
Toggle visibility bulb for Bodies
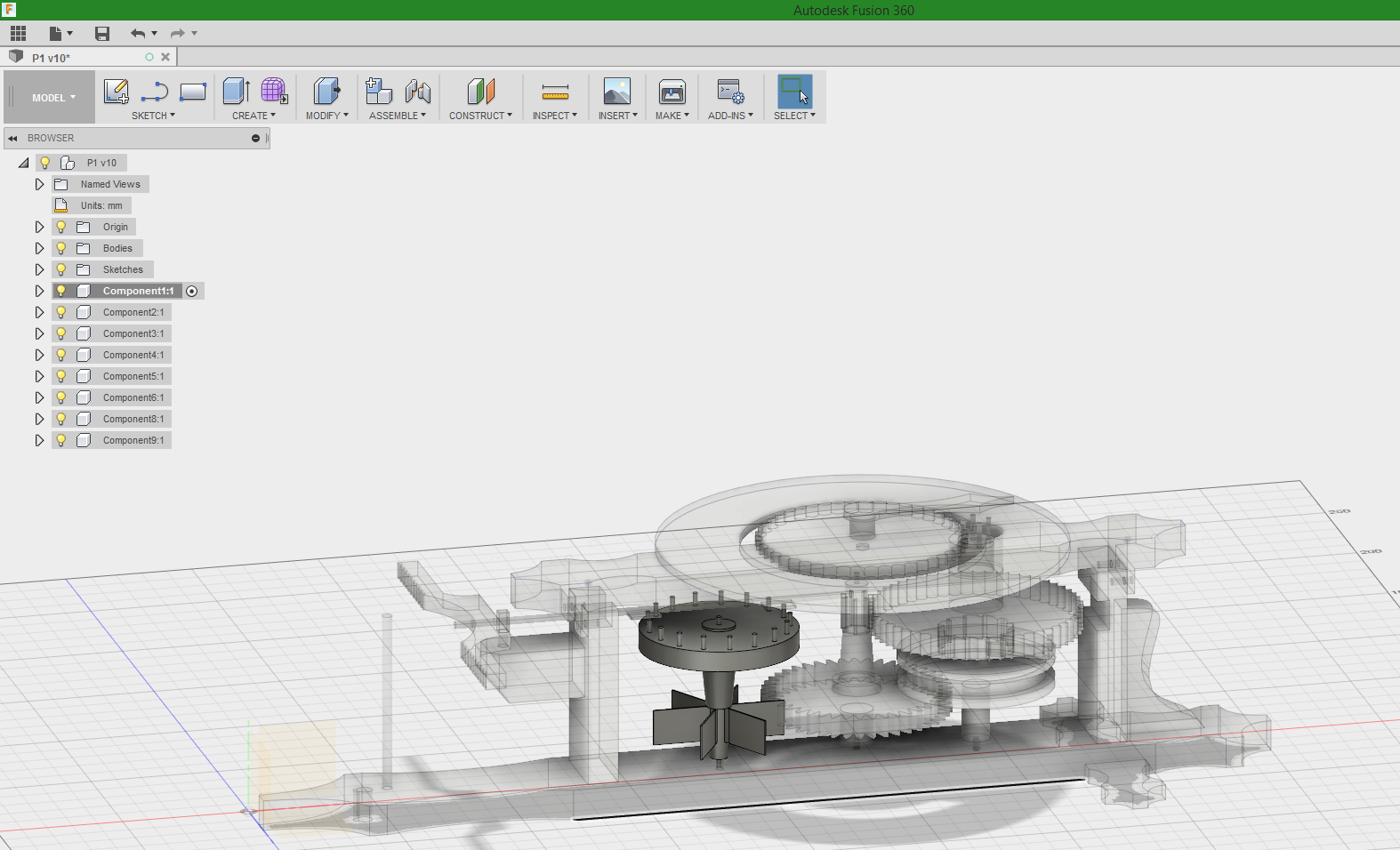pos(61,248)
